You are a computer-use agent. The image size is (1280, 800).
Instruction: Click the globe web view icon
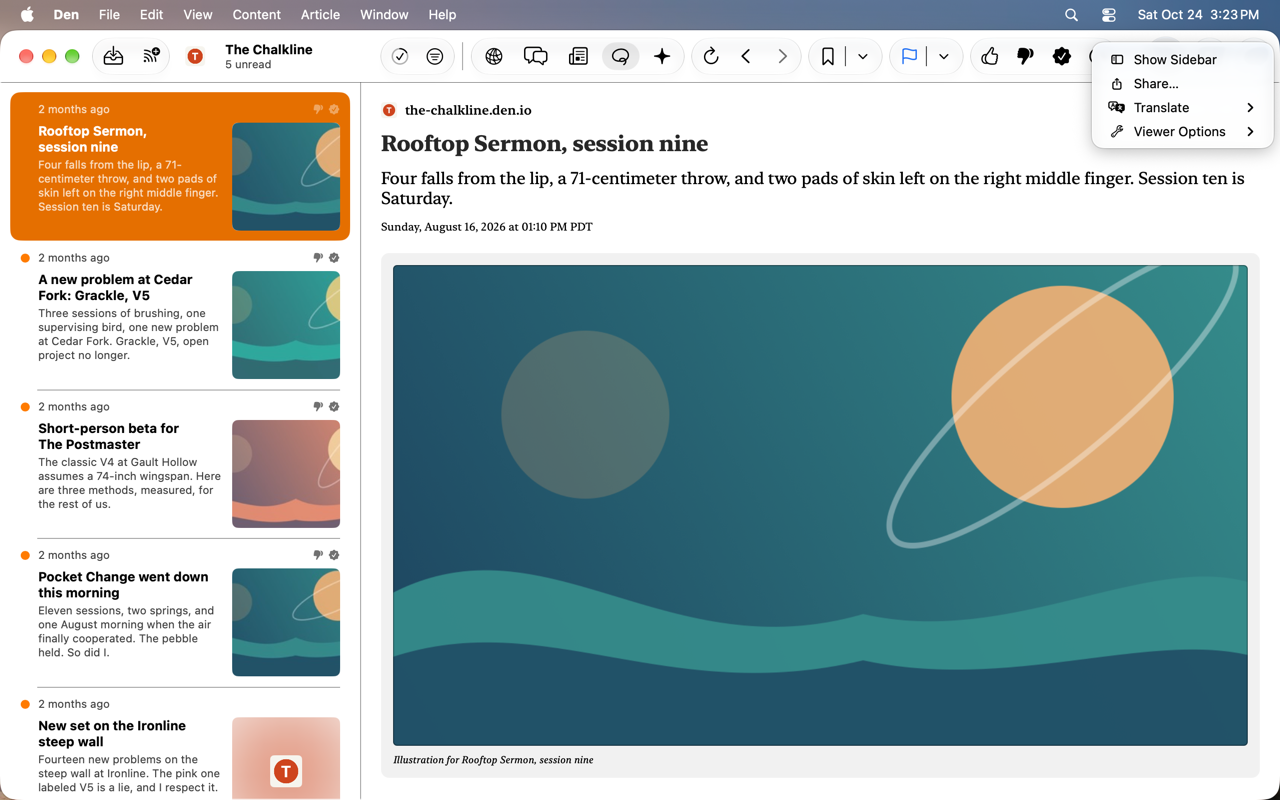tap(494, 57)
